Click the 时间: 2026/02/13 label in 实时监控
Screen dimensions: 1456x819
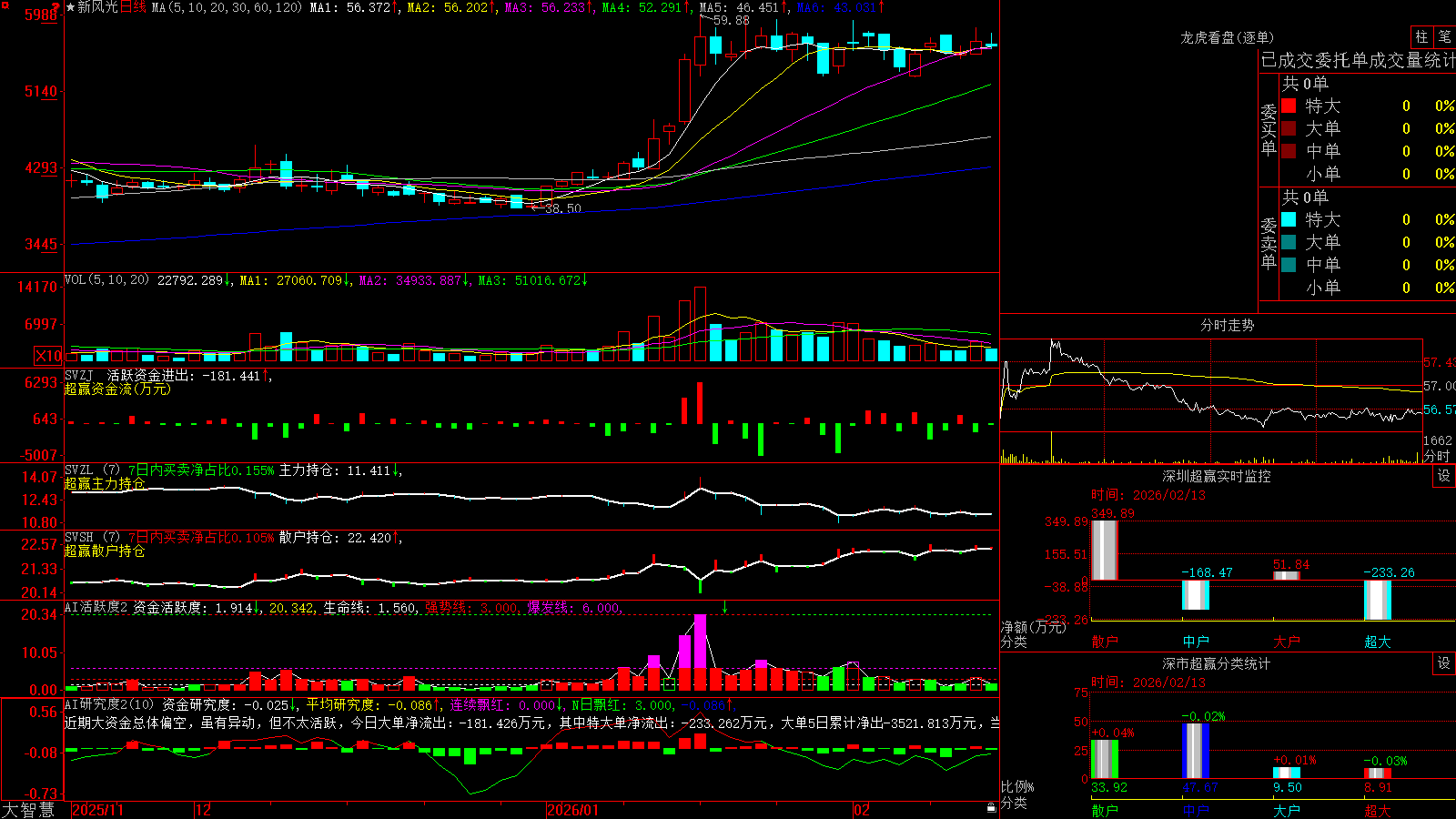pyautogui.click(x=1148, y=495)
